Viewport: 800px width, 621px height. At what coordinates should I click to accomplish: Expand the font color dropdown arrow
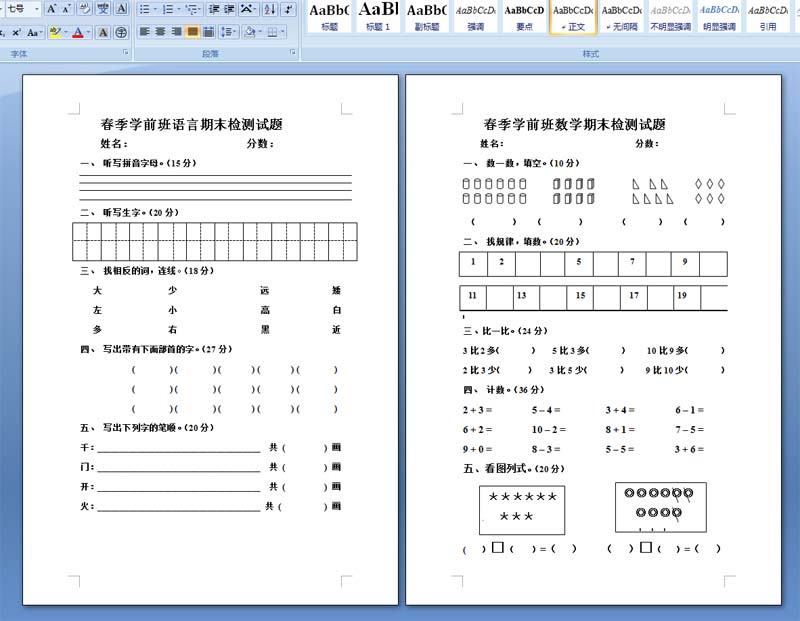pyautogui.click(x=88, y=32)
